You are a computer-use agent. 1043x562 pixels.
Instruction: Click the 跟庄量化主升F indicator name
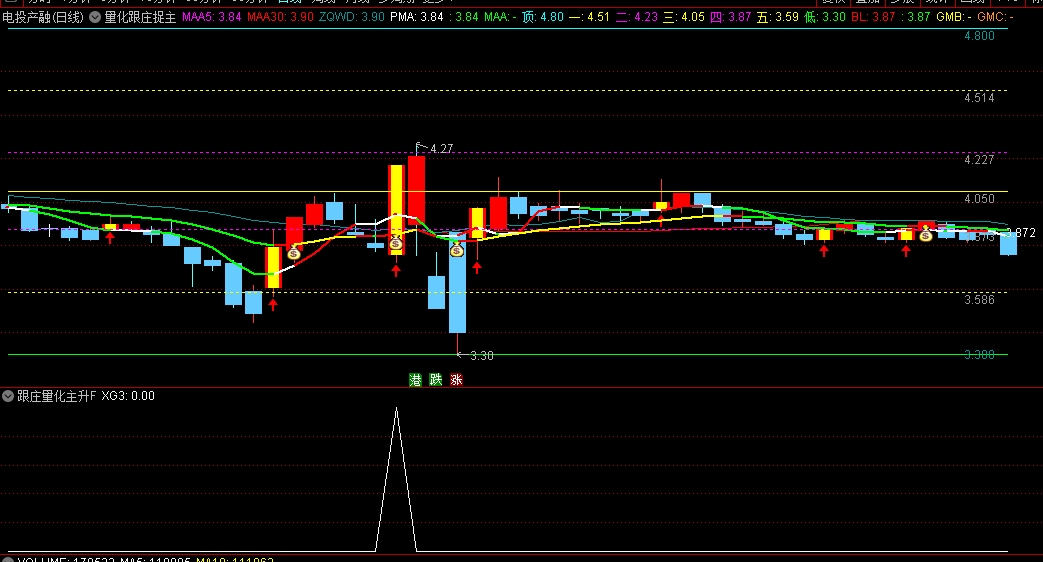(x=57, y=396)
